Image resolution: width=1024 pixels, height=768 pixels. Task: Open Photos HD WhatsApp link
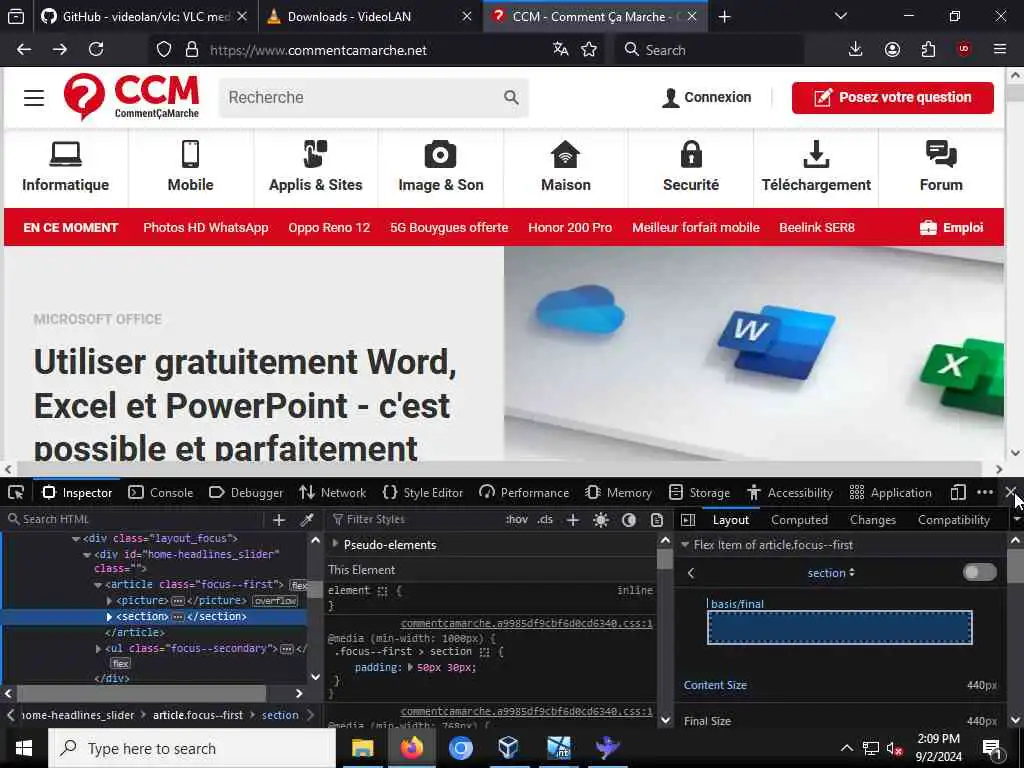206,227
